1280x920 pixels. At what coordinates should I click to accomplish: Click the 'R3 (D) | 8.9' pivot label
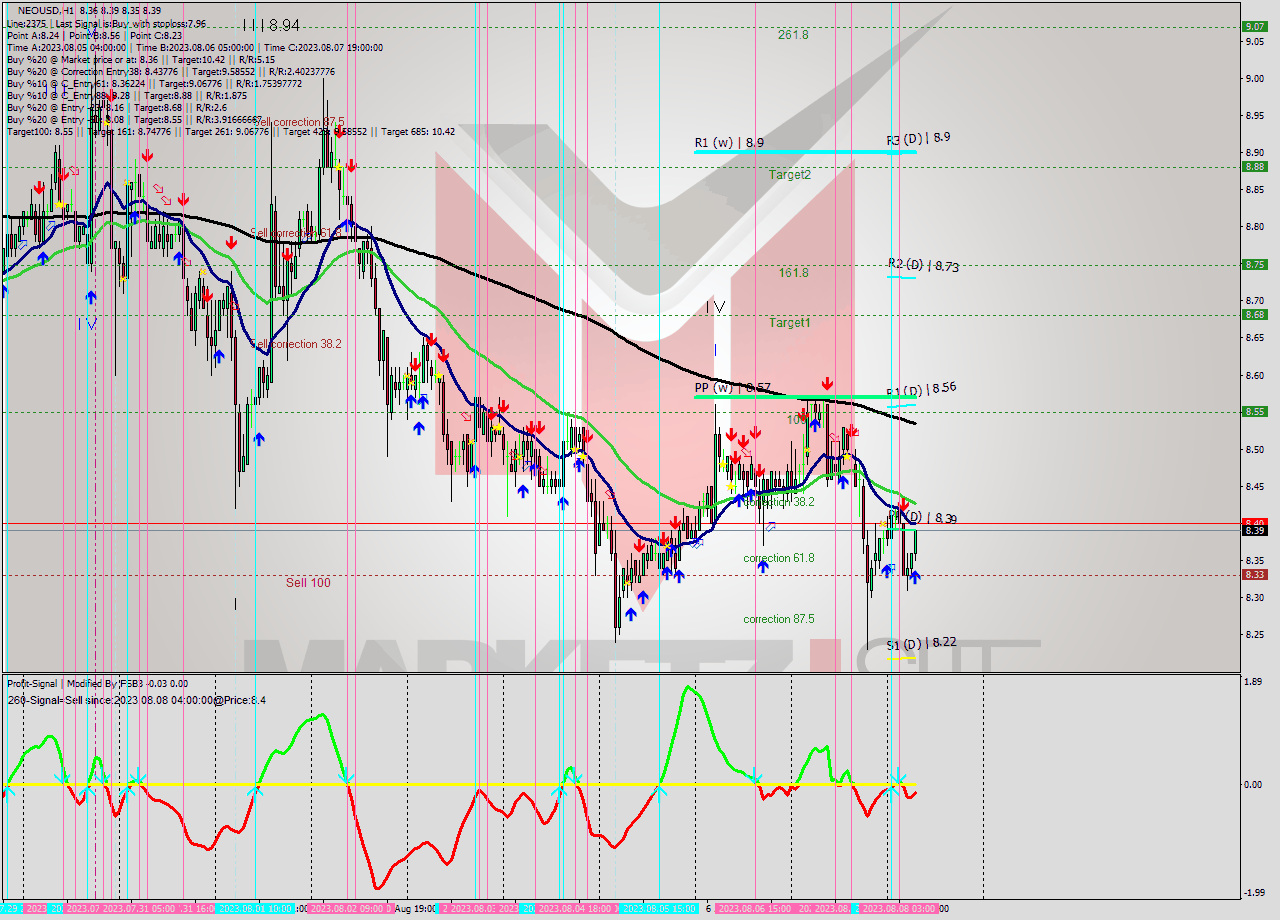[x=918, y=138]
